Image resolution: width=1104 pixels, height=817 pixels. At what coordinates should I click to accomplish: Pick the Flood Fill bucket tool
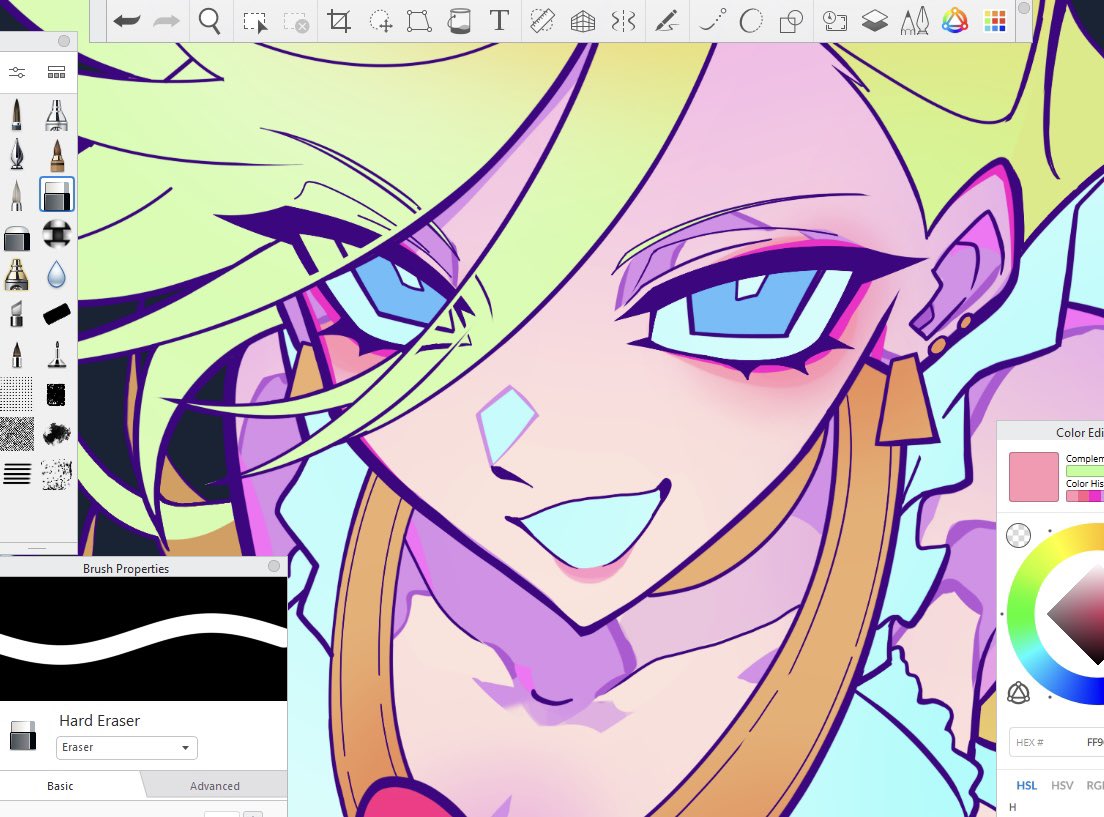point(459,21)
